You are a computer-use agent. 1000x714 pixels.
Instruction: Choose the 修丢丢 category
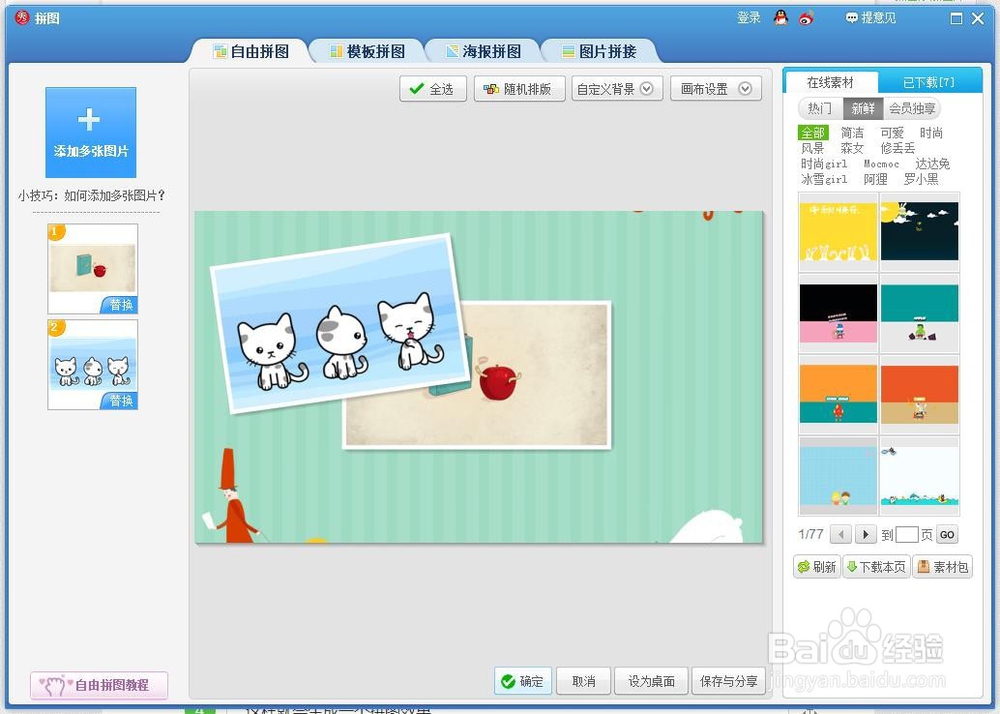[898, 148]
